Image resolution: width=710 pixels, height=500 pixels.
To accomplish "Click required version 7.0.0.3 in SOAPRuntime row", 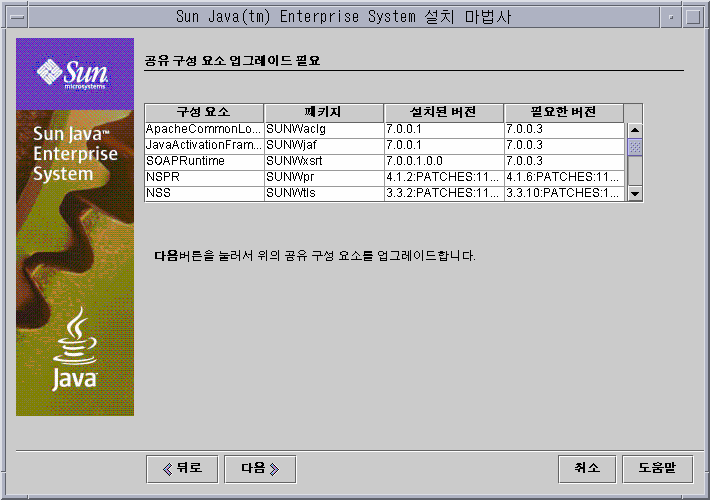I will tap(564, 162).
